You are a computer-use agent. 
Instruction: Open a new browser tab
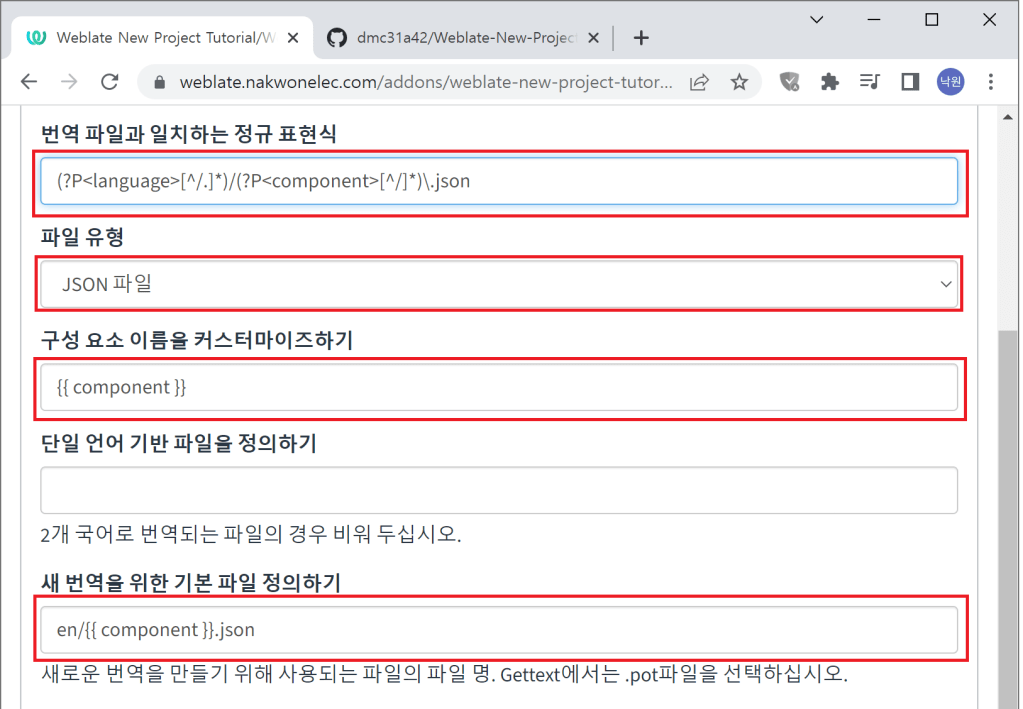coord(642,38)
